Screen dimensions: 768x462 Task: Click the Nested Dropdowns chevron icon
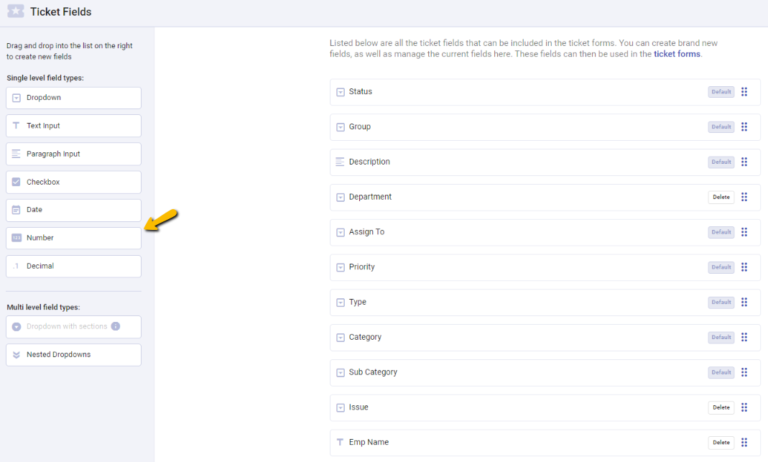pyautogui.click(x=16, y=355)
